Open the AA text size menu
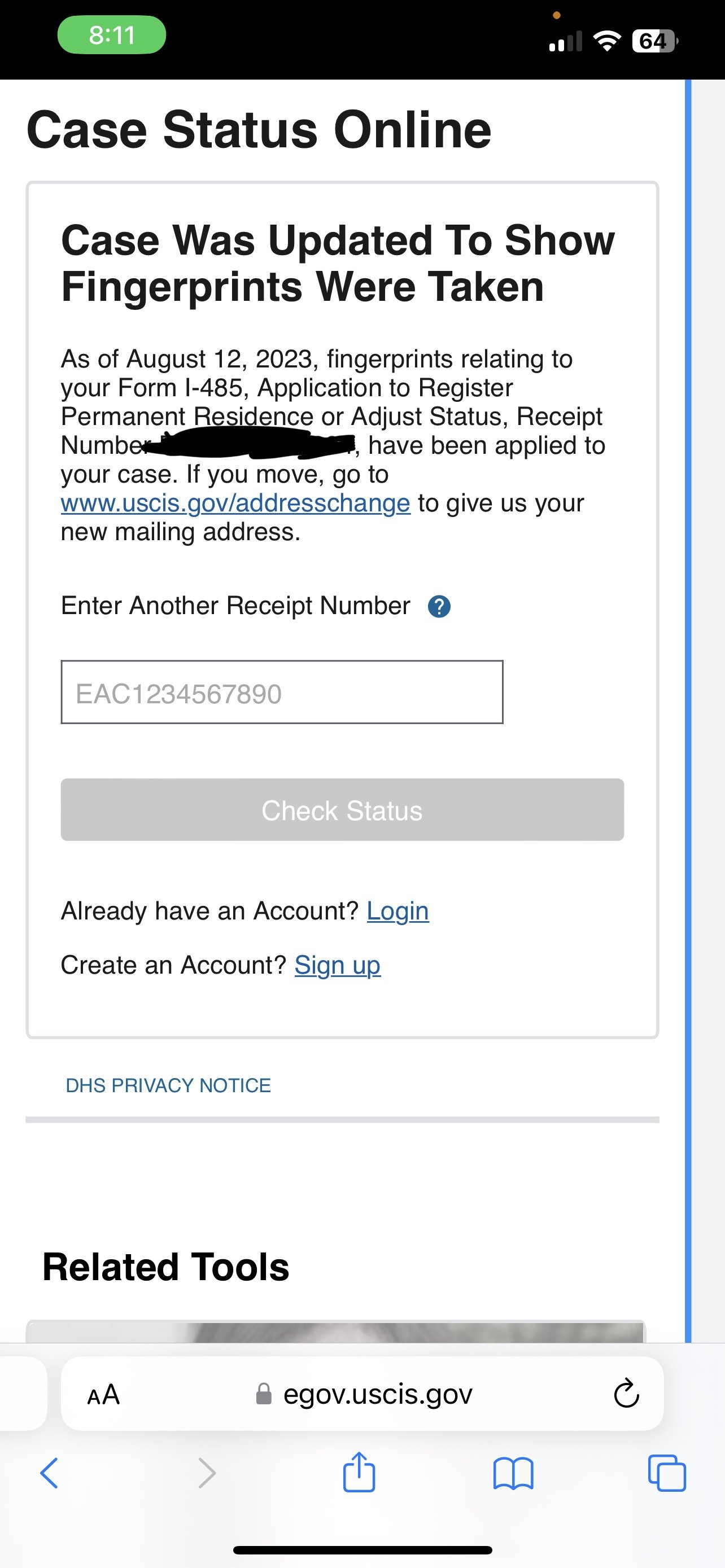Image resolution: width=725 pixels, height=1568 pixels. point(103,1395)
